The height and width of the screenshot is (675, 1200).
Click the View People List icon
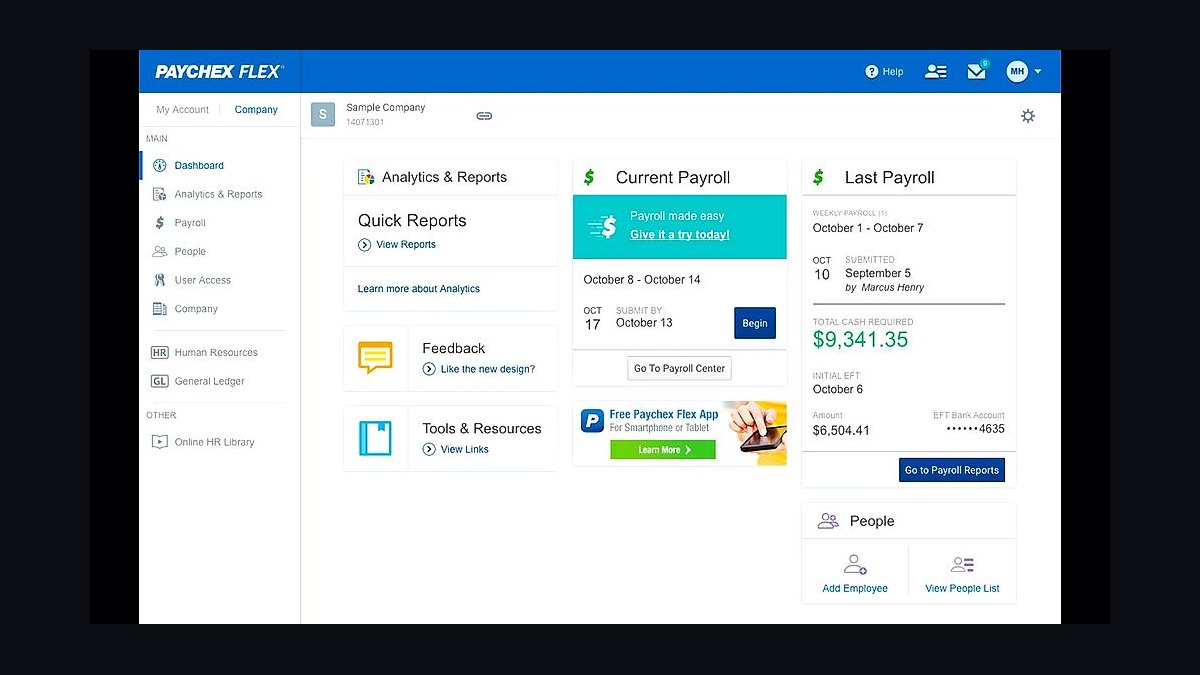(962, 564)
